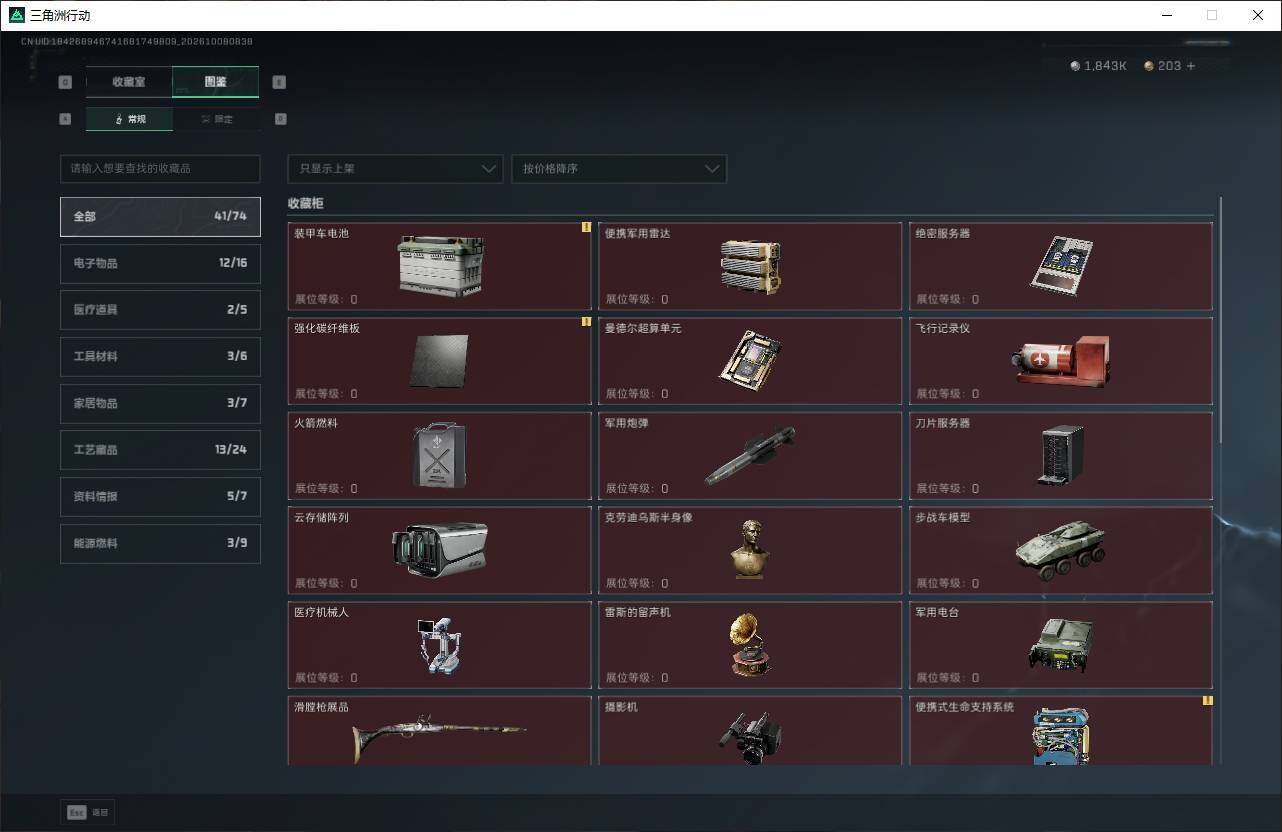This screenshot has width=1282, height=832.
Task: Click the yellow alert badge on 装甲车电池
Action: 586,227
